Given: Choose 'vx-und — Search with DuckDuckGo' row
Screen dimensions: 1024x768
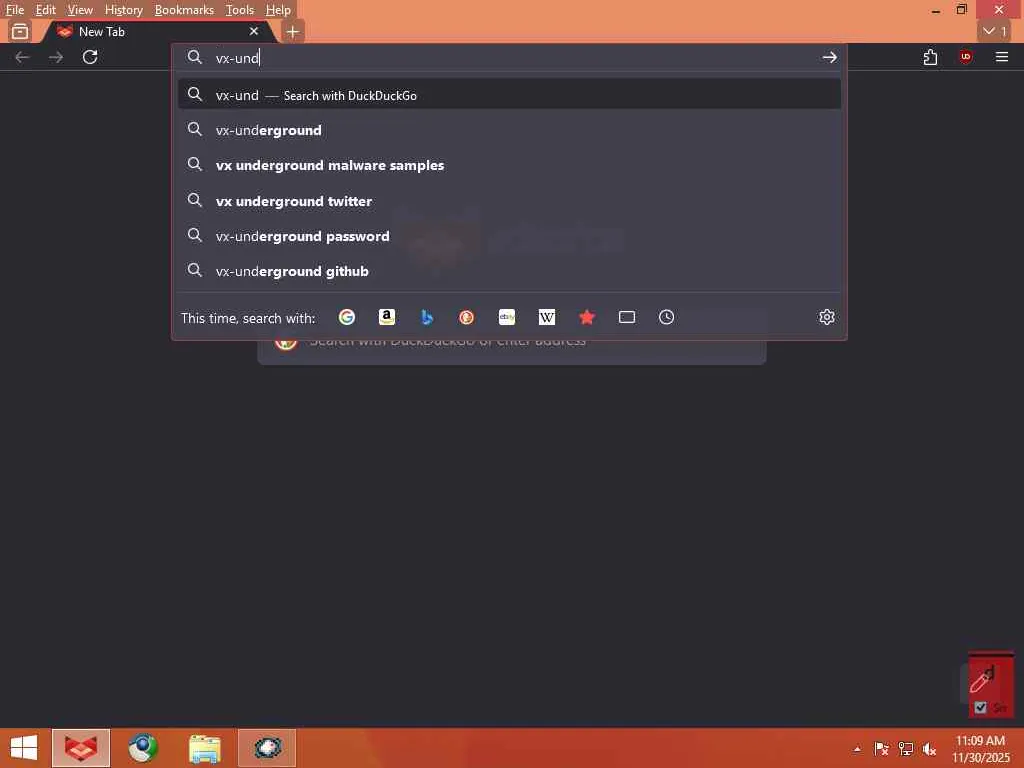Looking at the screenshot, I should pyautogui.click(x=509, y=95).
